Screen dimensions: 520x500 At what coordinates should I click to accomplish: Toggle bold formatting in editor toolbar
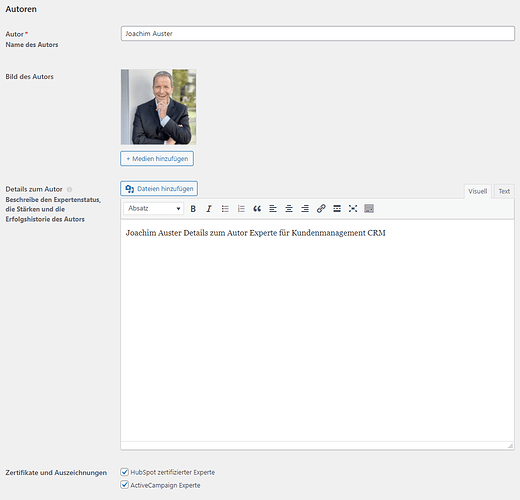pos(193,209)
